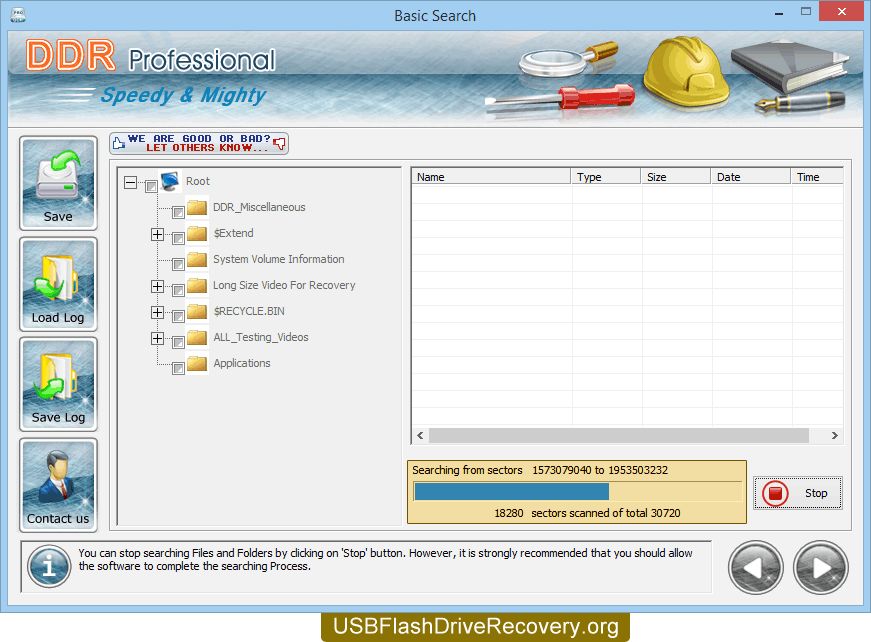Select the Root tree label
The width and height of the screenshot is (871, 642).
198,181
